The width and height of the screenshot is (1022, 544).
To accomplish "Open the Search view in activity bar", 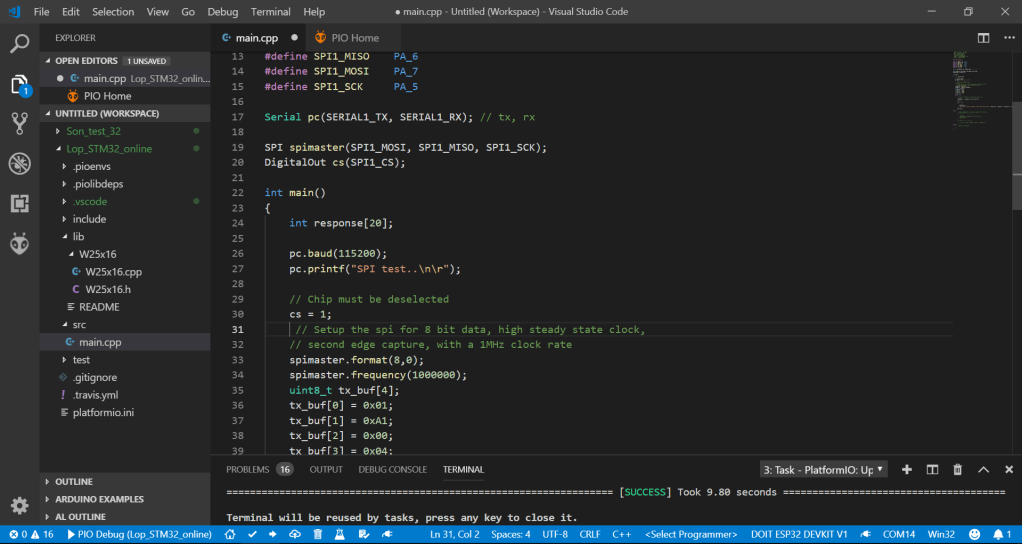I will coord(19,44).
